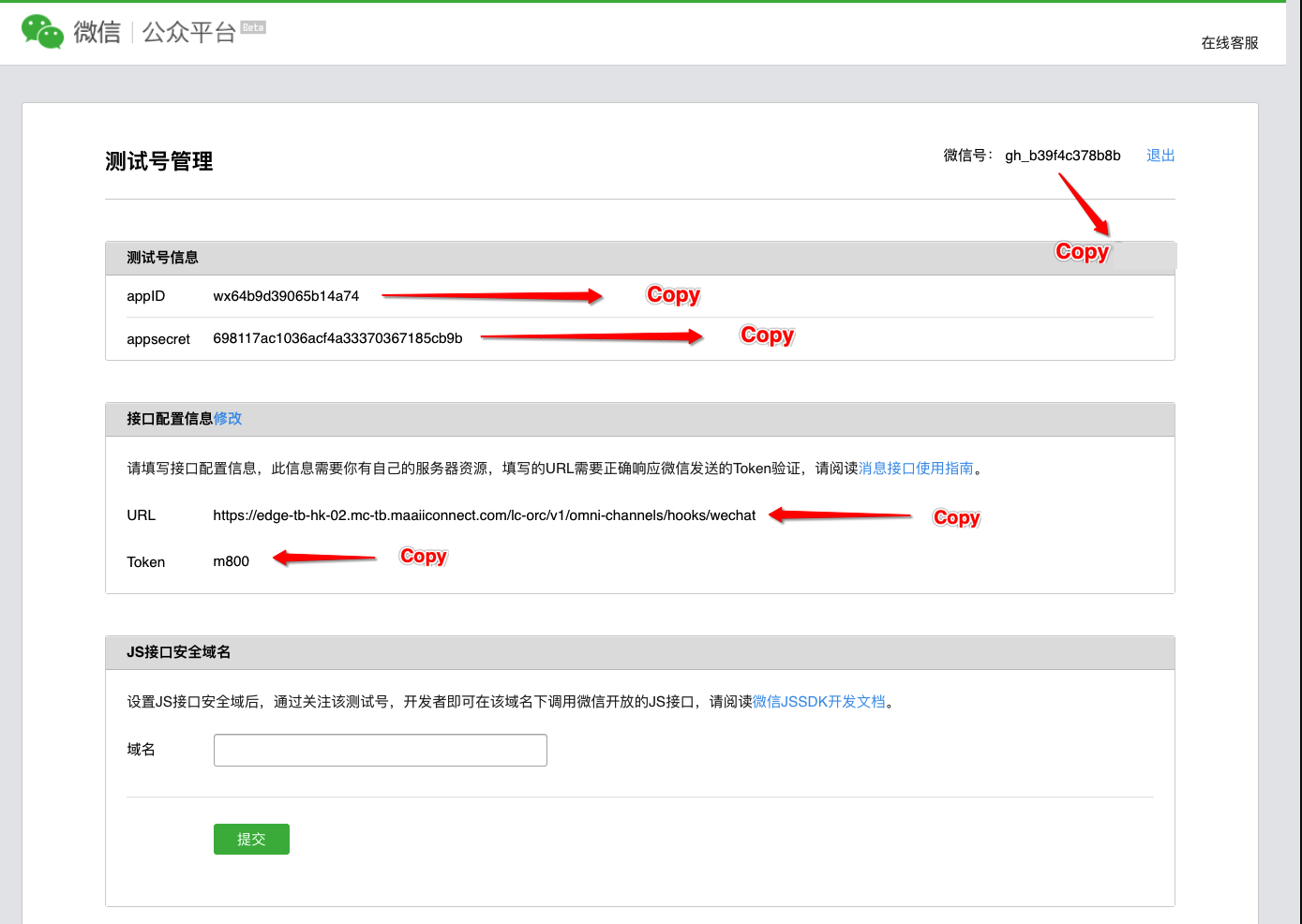Click 退出 to log out
Image resolution: width=1302 pixels, height=924 pixels.
pyautogui.click(x=1160, y=156)
